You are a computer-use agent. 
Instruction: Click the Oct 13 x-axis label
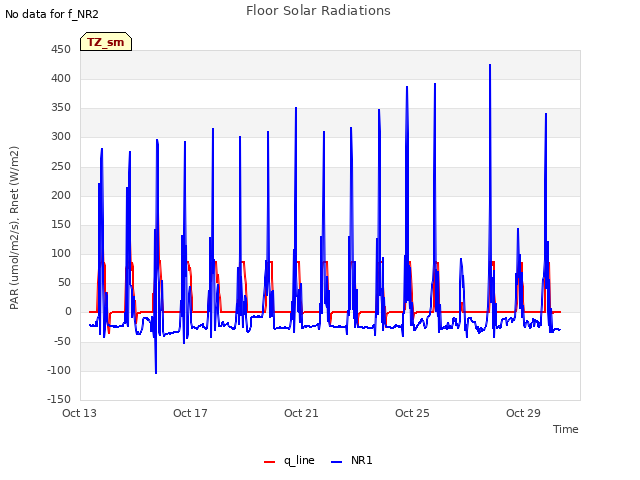tap(79, 413)
